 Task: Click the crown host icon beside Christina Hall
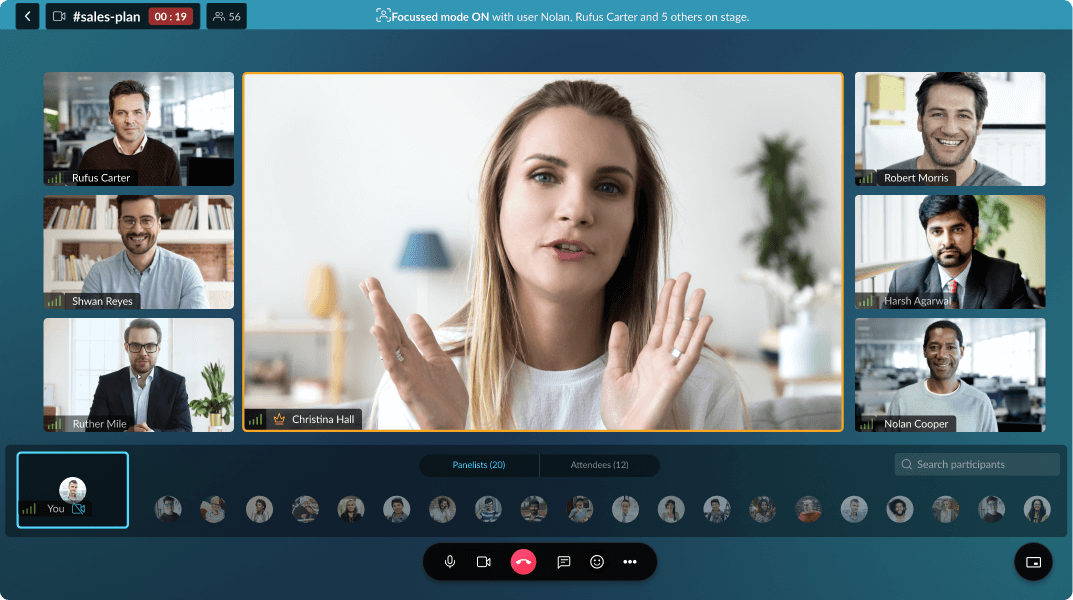[x=279, y=419]
